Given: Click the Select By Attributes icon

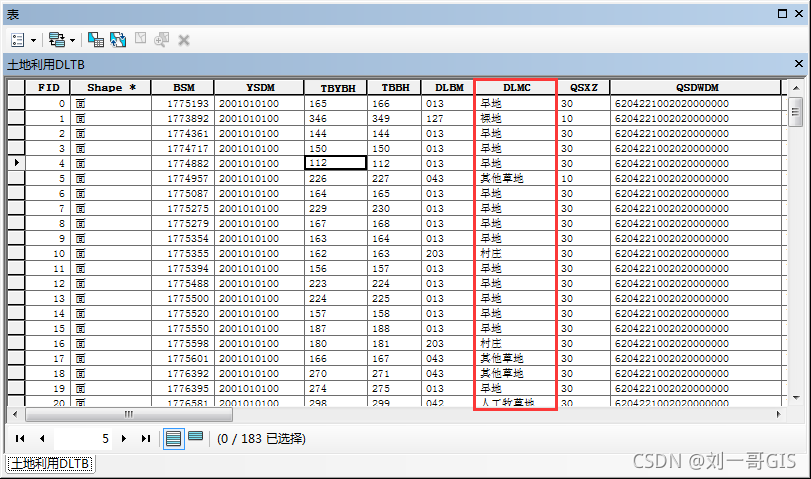Looking at the screenshot, I should (x=96, y=40).
